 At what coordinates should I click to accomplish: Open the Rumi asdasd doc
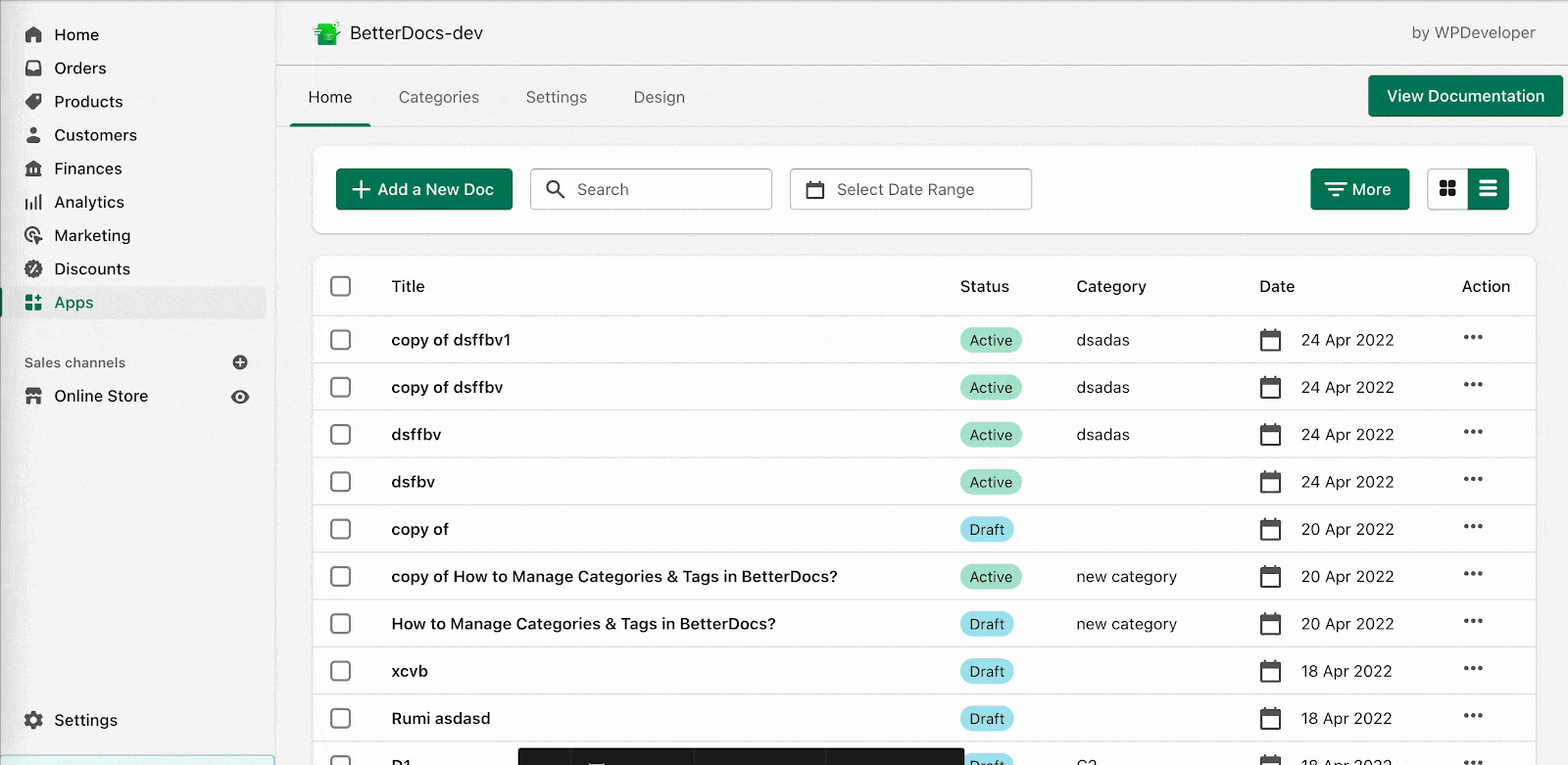point(441,718)
